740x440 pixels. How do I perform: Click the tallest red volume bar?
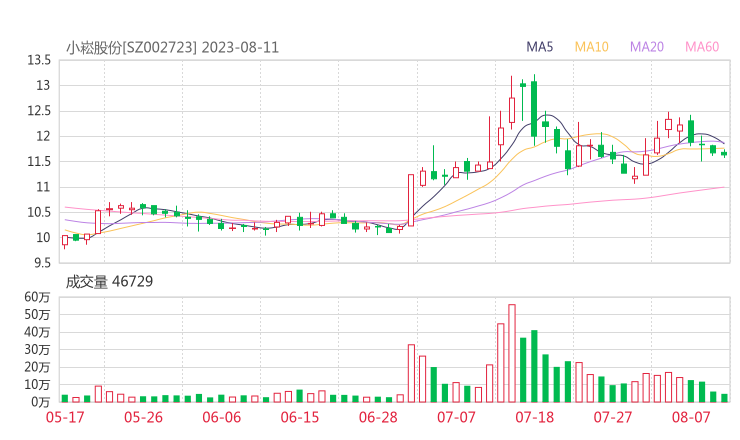click(512, 353)
